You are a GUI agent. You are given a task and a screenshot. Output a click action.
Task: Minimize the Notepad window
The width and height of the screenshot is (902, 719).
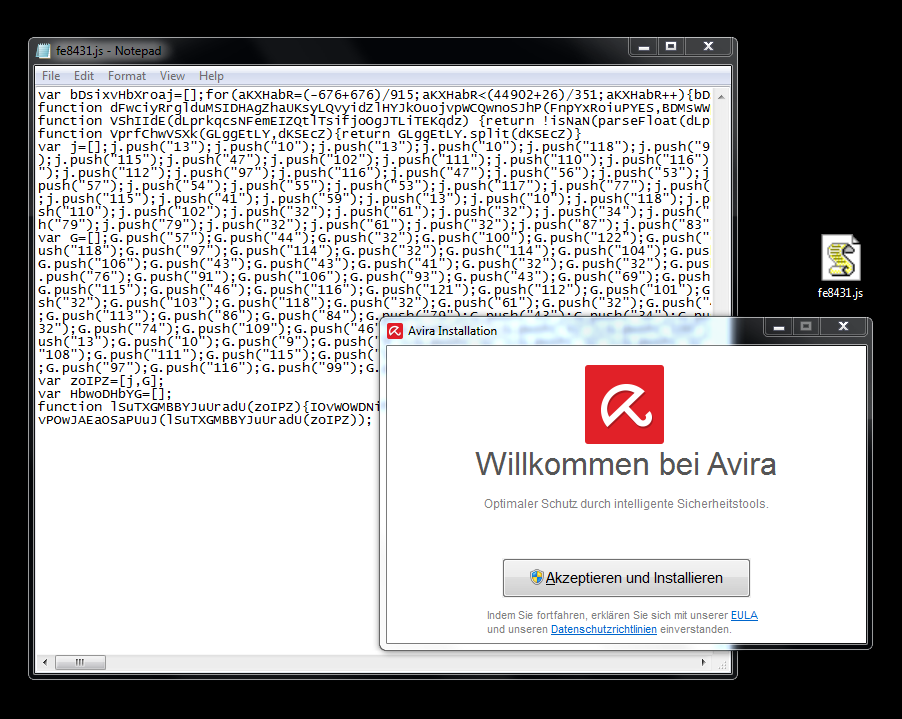click(x=644, y=47)
